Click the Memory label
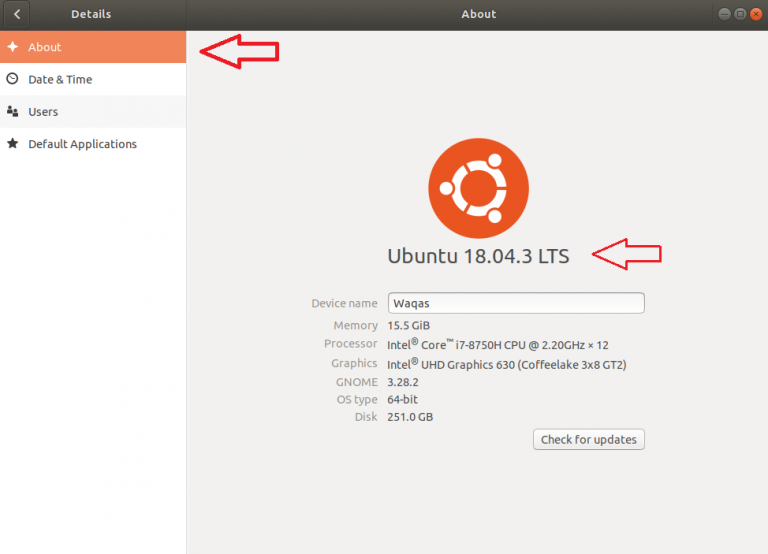Image resolution: width=768 pixels, height=554 pixels. pyautogui.click(x=356, y=325)
